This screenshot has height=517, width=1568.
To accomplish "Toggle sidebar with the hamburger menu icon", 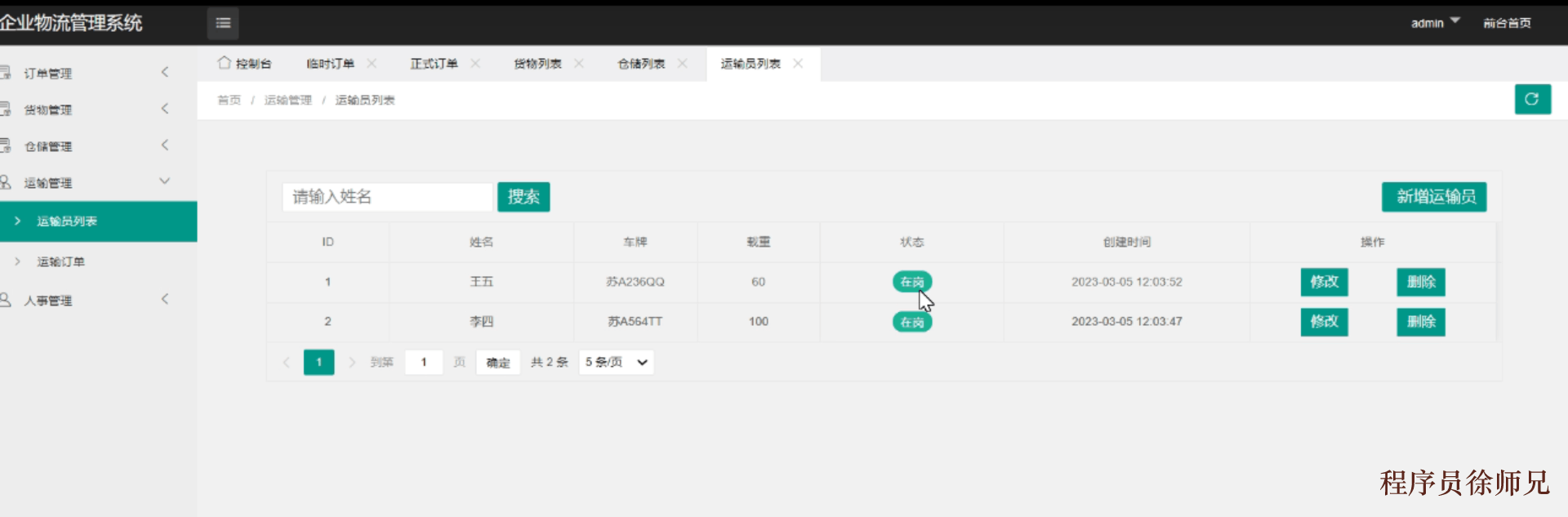I will tap(223, 23).
